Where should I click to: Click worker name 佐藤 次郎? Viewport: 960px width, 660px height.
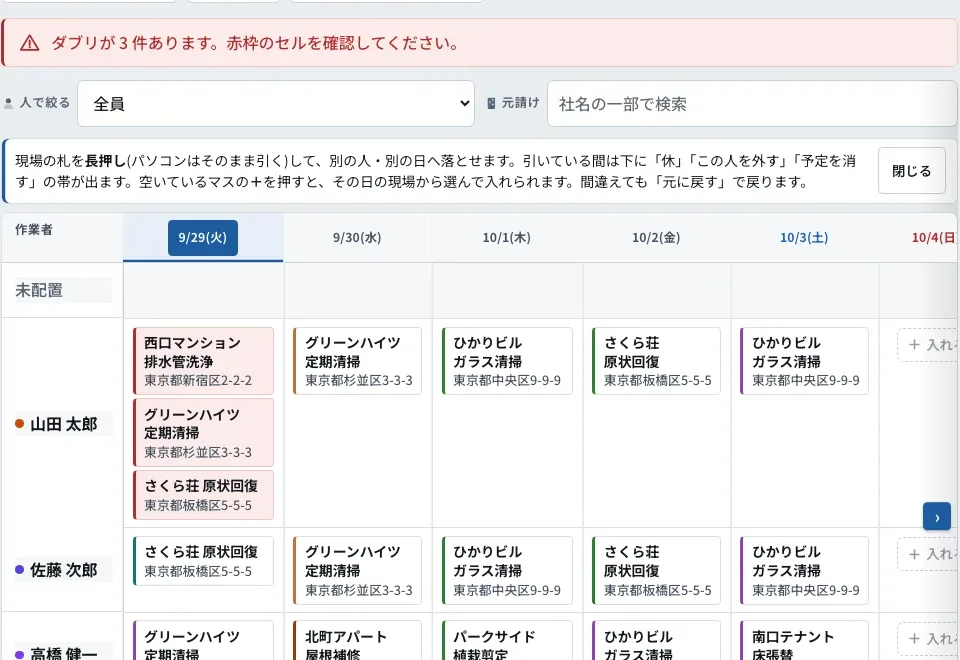(64, 570)
